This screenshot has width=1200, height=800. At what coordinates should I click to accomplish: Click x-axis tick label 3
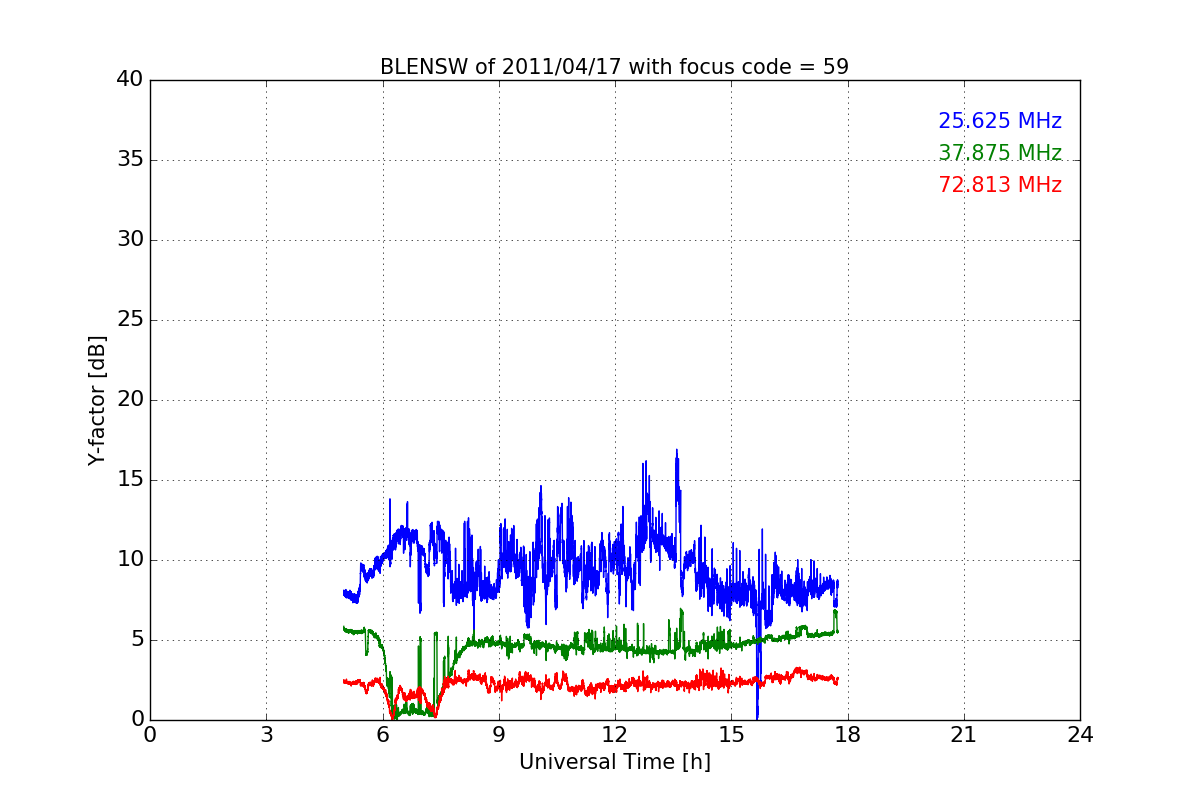point(266,735)
